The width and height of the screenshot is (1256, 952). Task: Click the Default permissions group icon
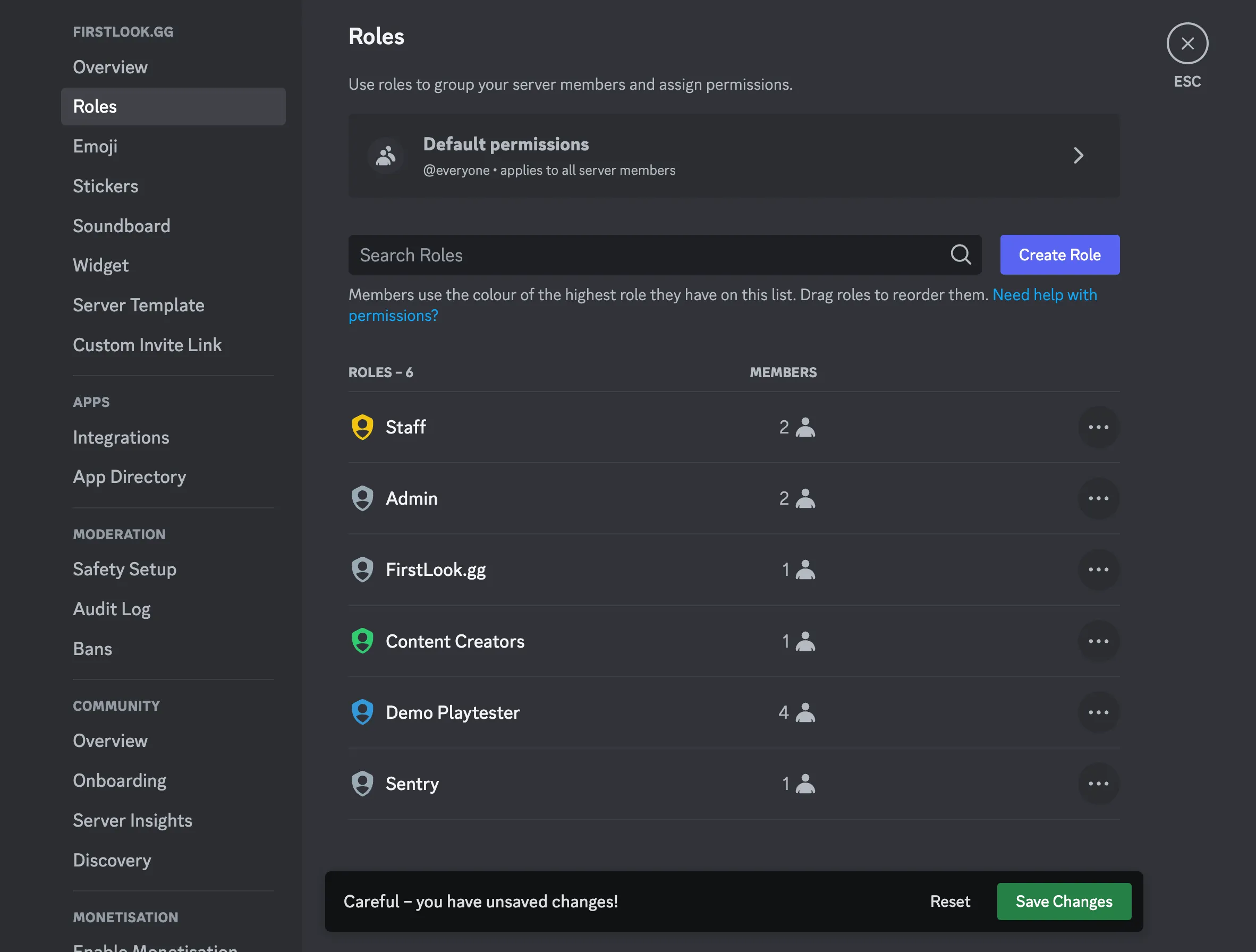[x=385, y=155]
